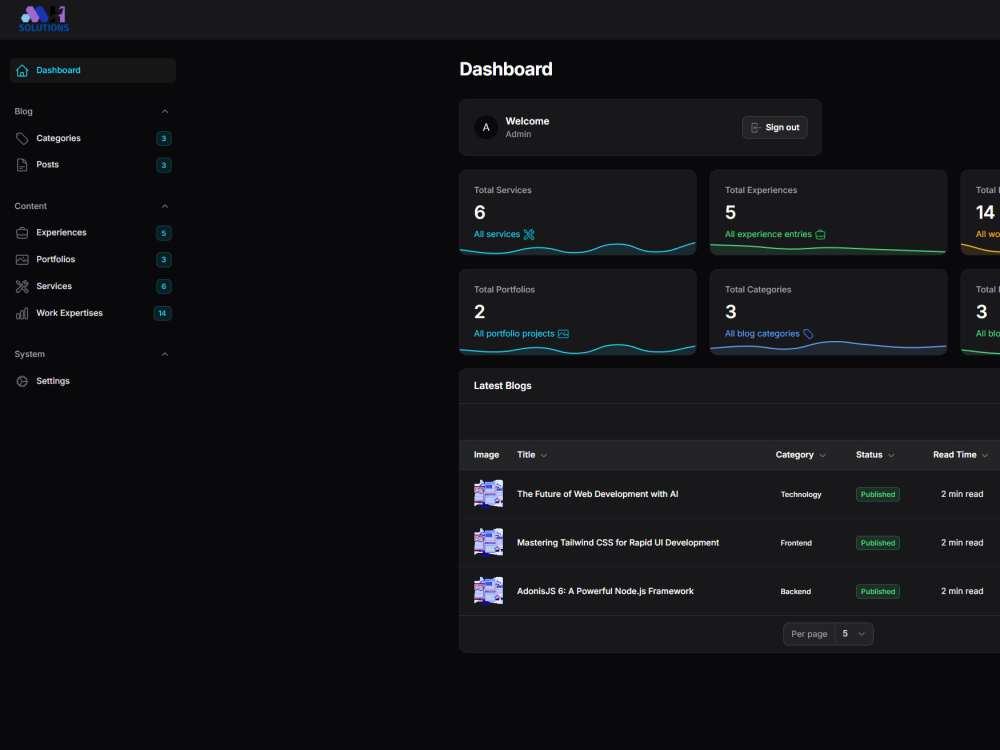The image size is (1000, 750).
Task: Click title 'AdonisJS 6: A Powerful Node.js Framework'
Action: [x=605, y=591]
